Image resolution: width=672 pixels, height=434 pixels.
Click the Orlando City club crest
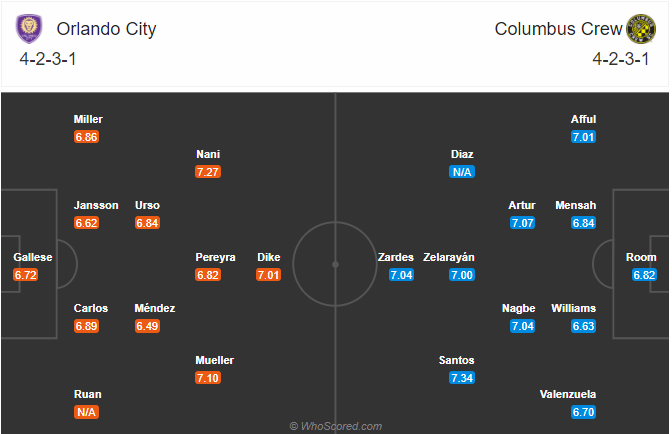pos(29,29)
